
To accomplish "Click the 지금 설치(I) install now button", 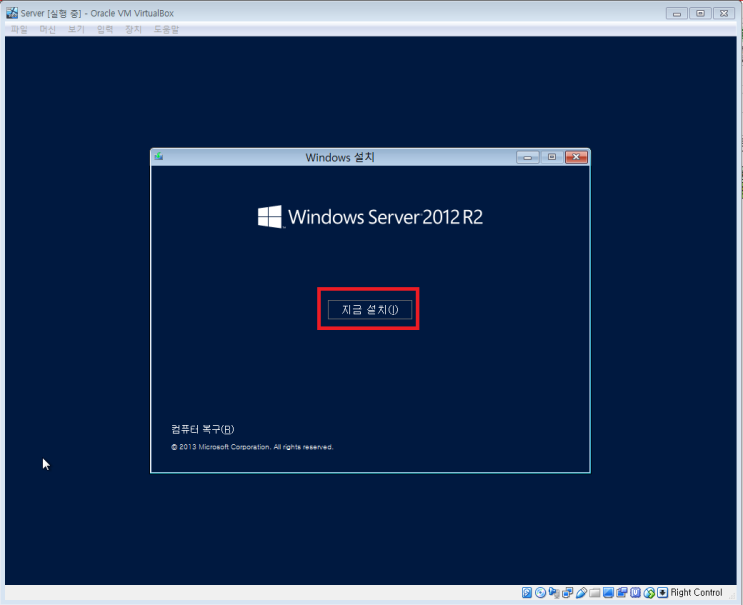I will point(370,309).
